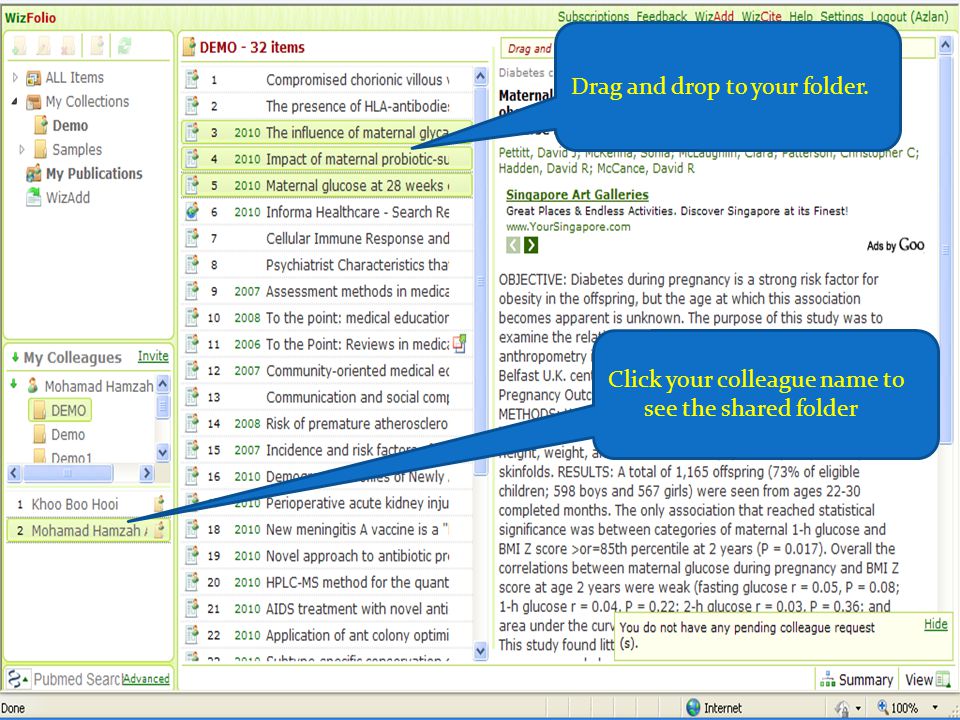Click the attachment icon on item 11
This screenshot has width=960, height=720.
tap(459, 343)
